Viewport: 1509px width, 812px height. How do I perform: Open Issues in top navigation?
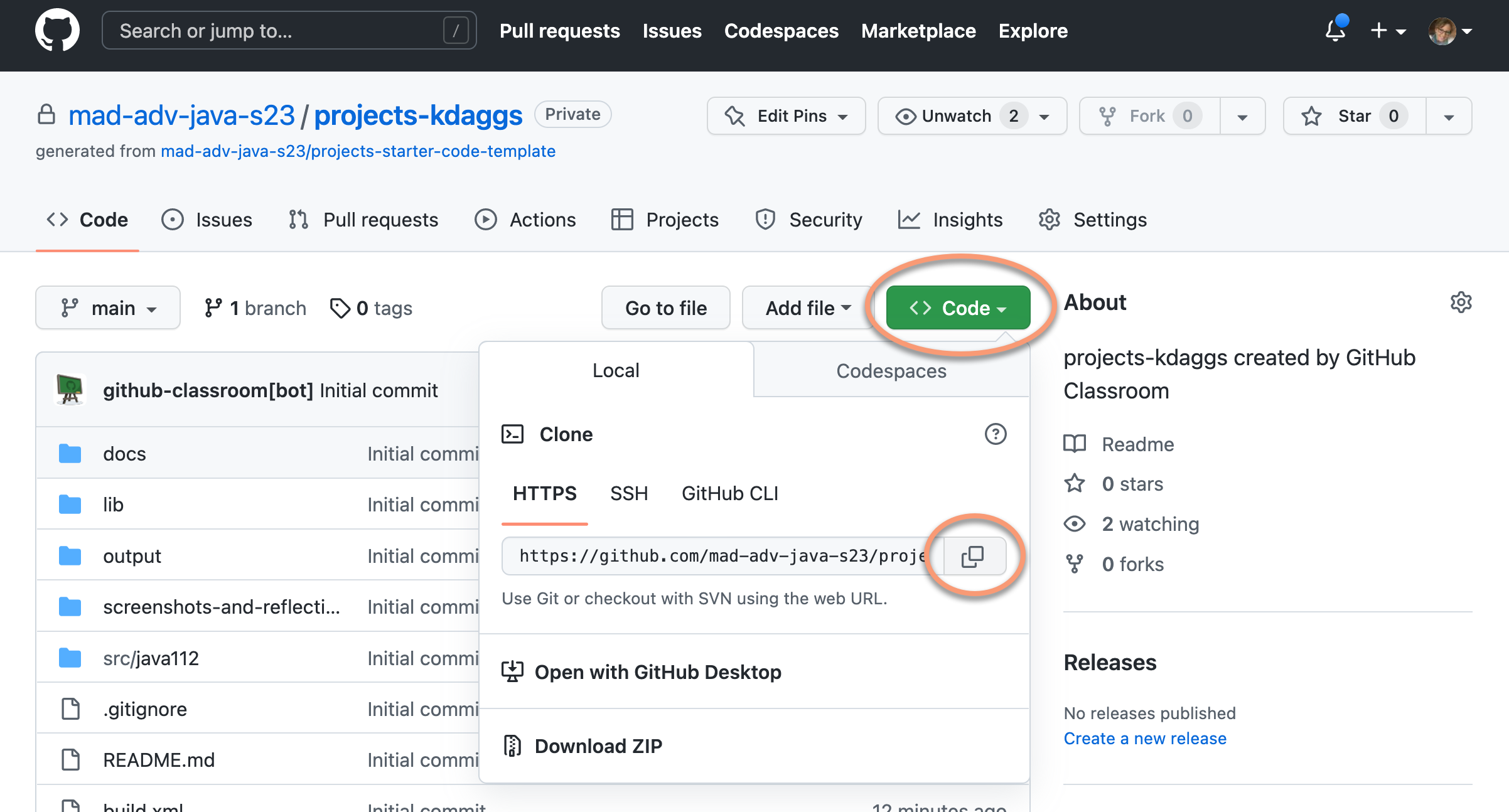672,31
